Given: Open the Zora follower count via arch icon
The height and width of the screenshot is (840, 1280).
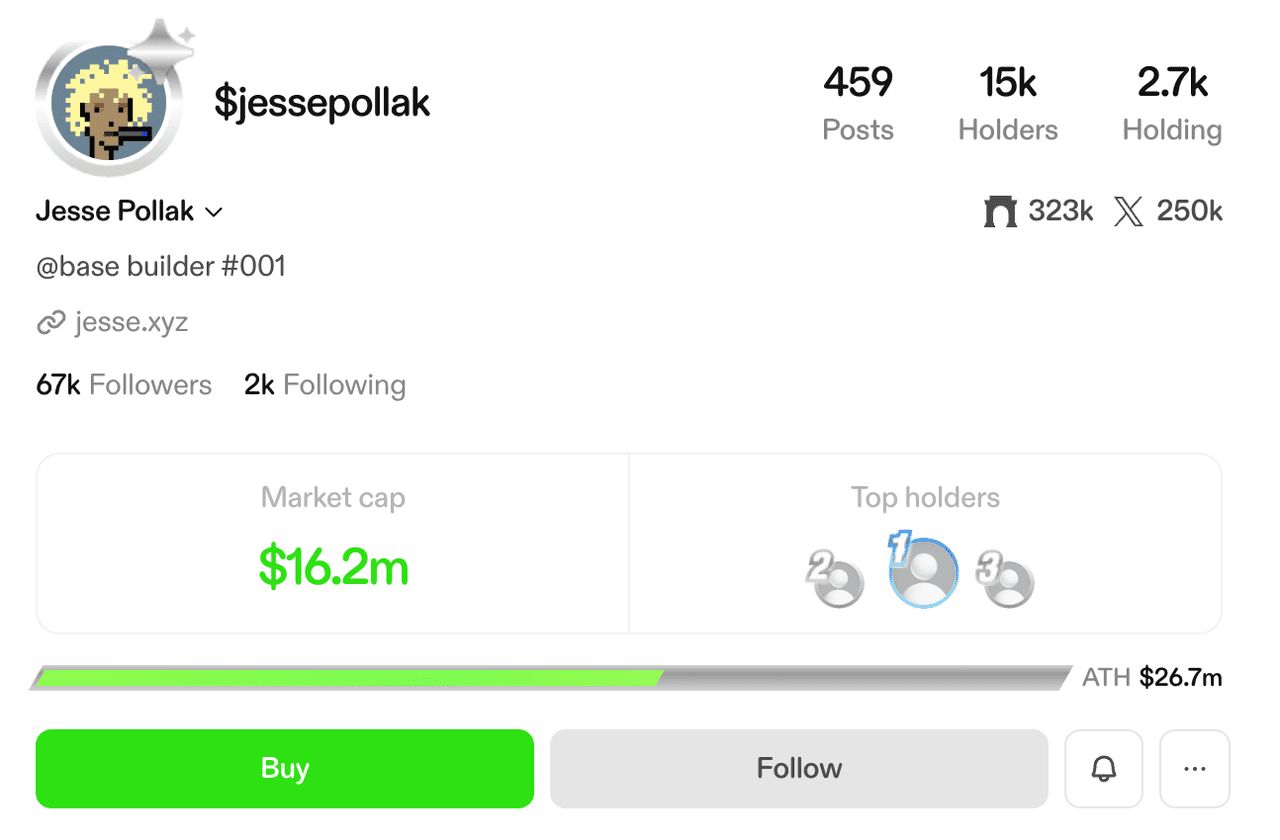Looking at the screenshot, I should [x=1038, y=211].
